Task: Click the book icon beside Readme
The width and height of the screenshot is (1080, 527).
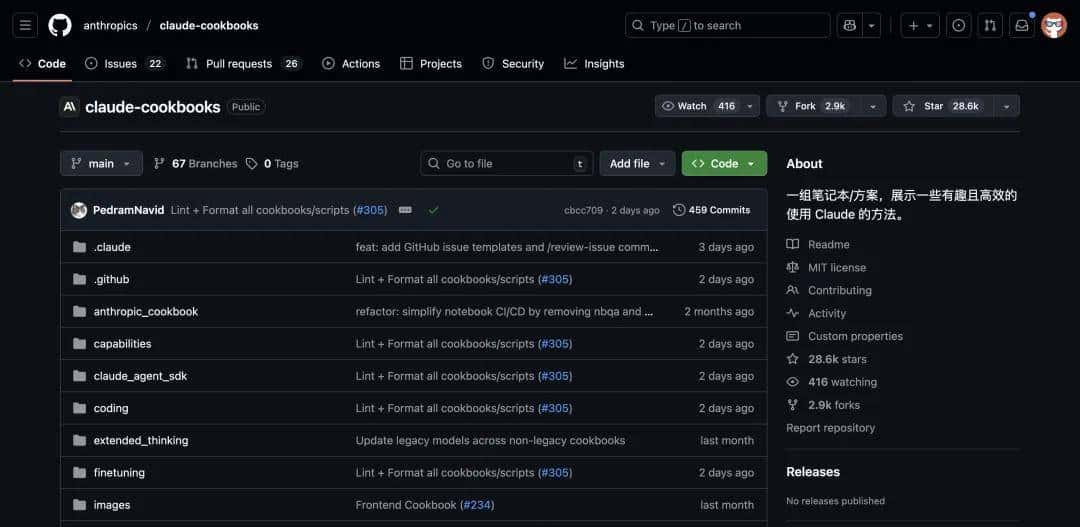Action: 793,245
